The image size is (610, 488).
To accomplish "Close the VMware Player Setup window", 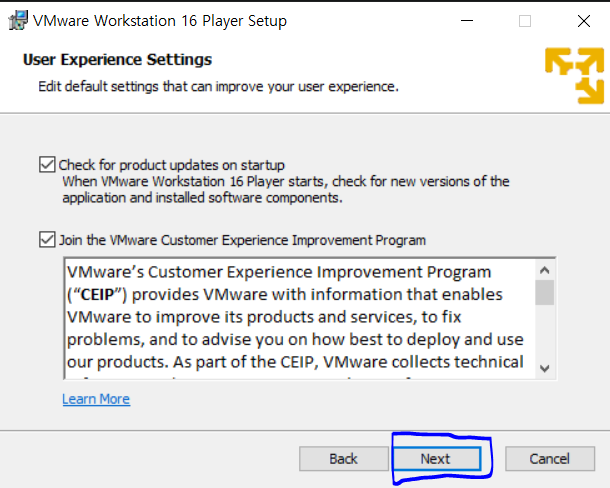I will pos(584,21).
